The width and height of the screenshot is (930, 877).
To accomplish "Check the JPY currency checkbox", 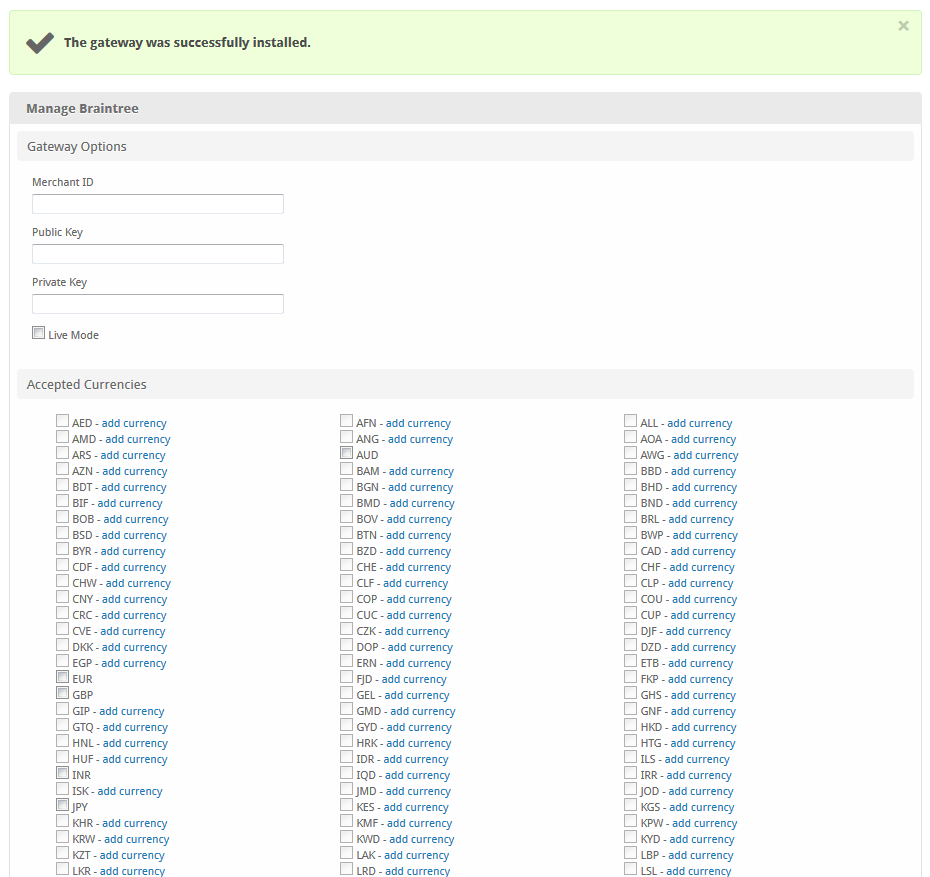I will coord(62,806).
